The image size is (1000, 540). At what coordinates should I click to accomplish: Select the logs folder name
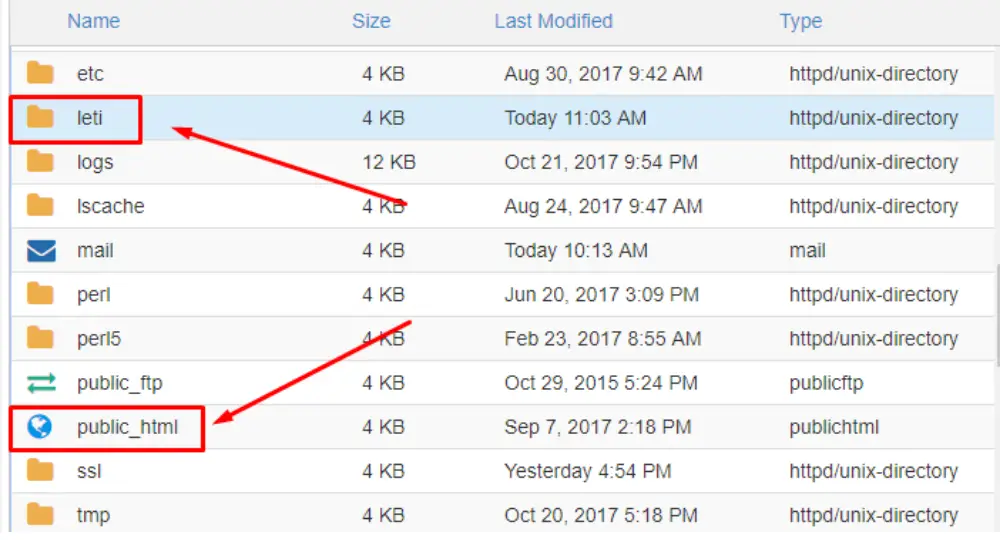[x=95, y=163]
